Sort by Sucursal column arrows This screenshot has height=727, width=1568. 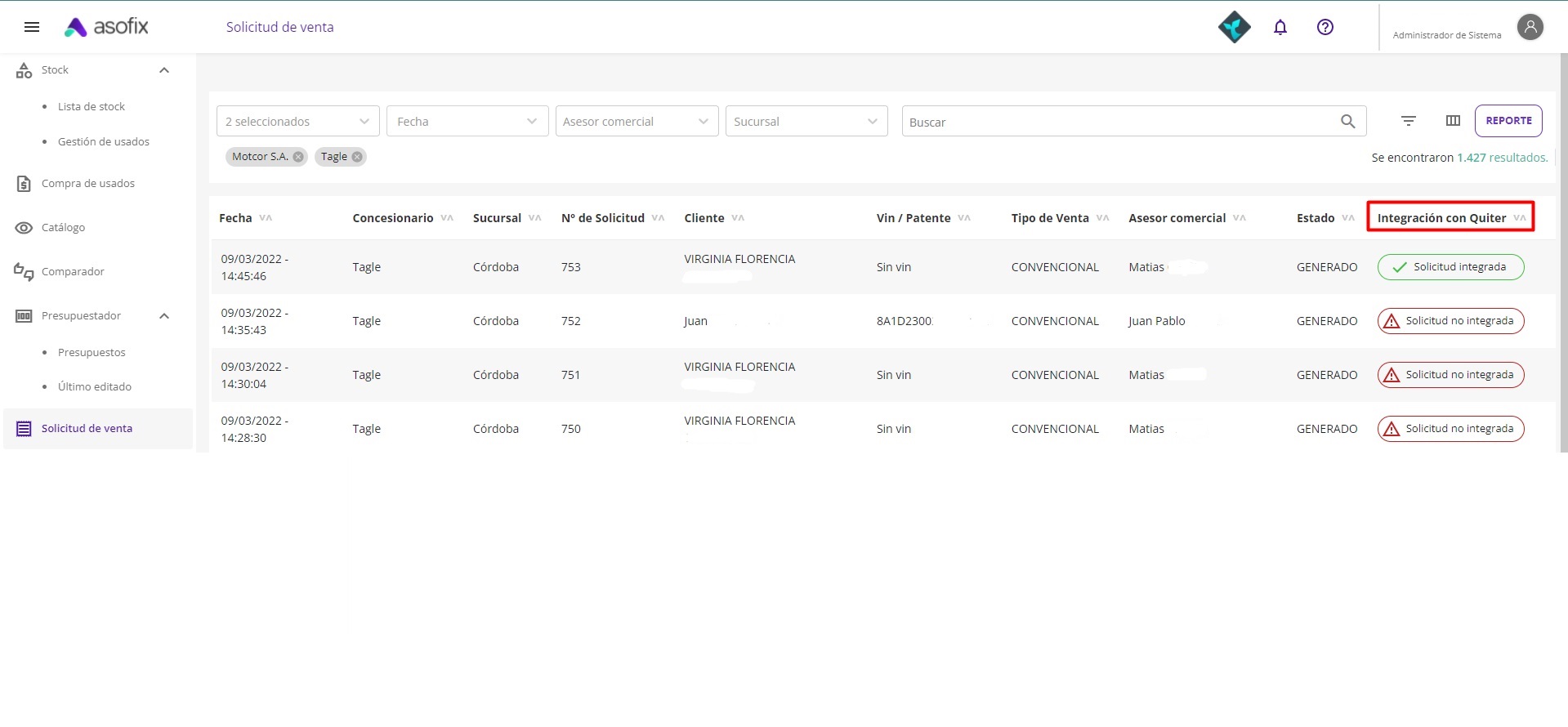[x=535, y=218]
